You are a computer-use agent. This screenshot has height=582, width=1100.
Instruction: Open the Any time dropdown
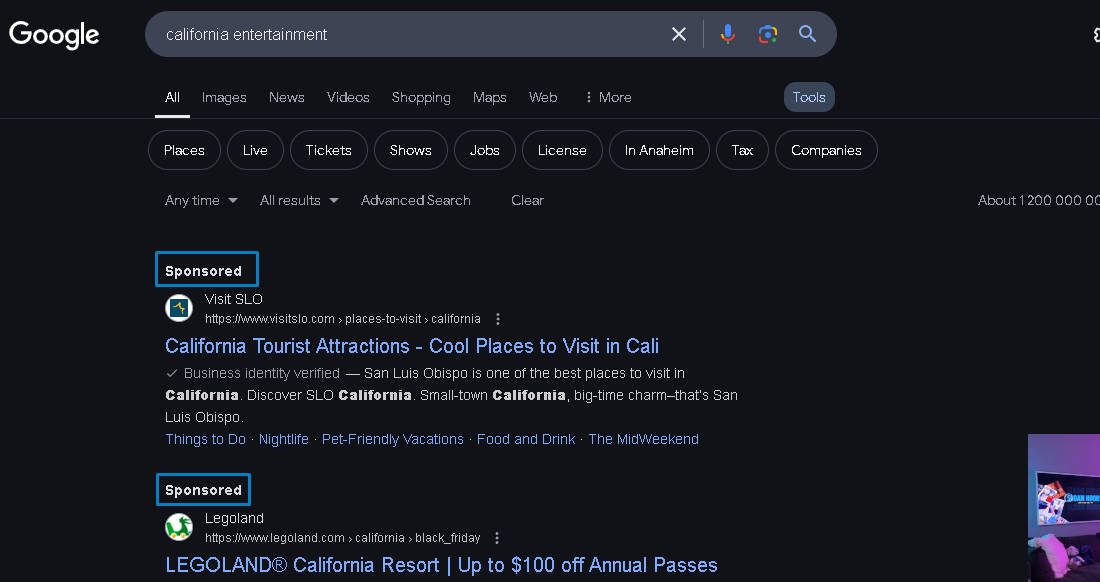point(201,201)
